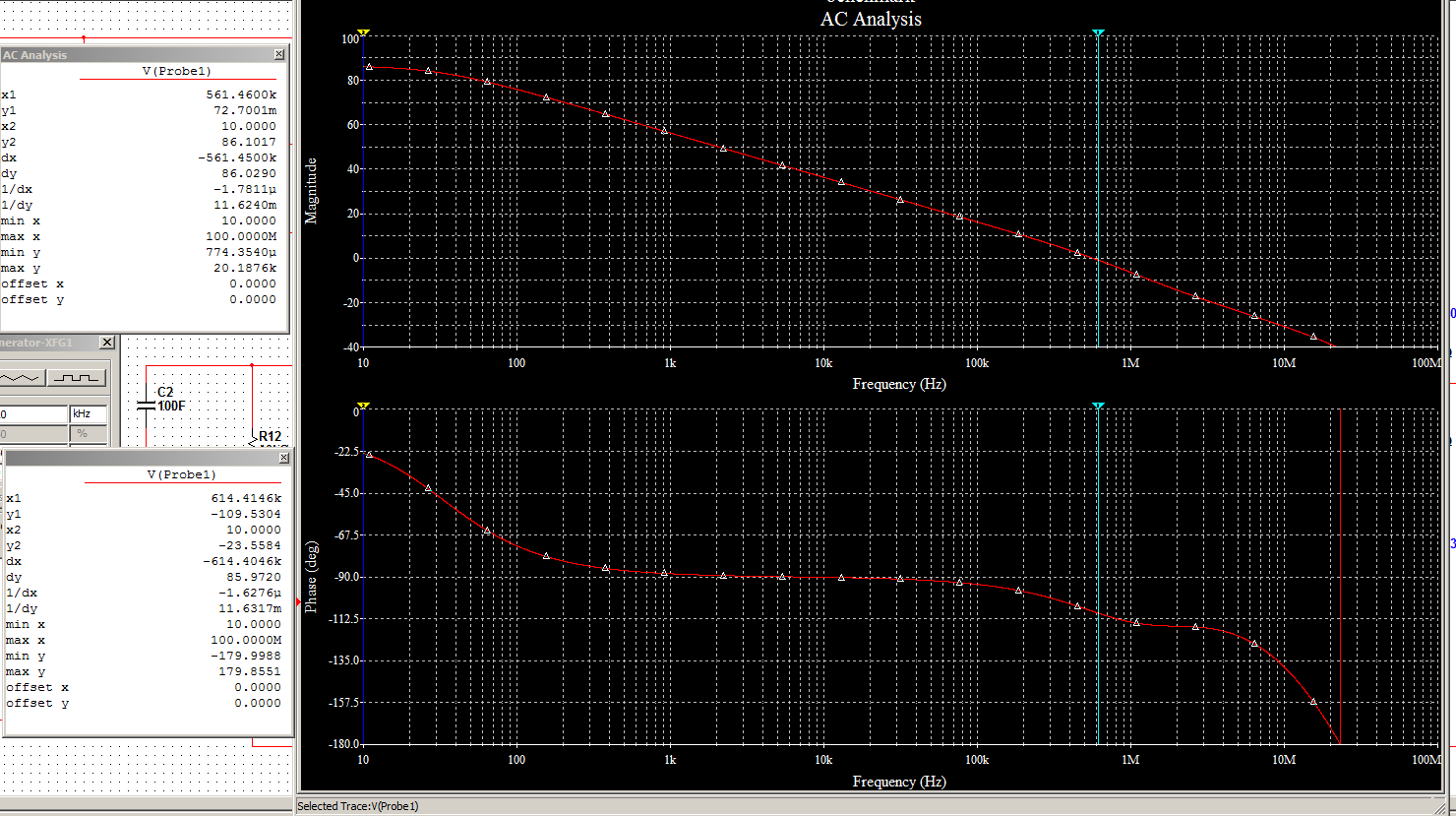Grab the yellow cursor marker on Magnitude plot
This screenshot has height=816, width=1456.
pos(363,32)
